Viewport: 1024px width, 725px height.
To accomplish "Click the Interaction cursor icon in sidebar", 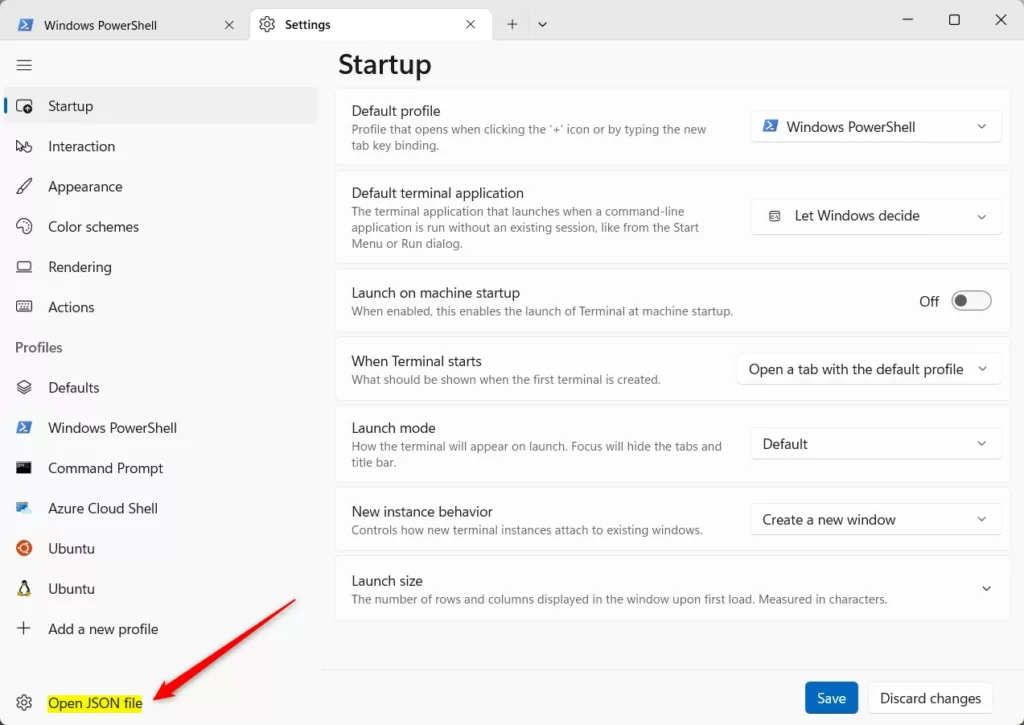I will coord(25,147).
